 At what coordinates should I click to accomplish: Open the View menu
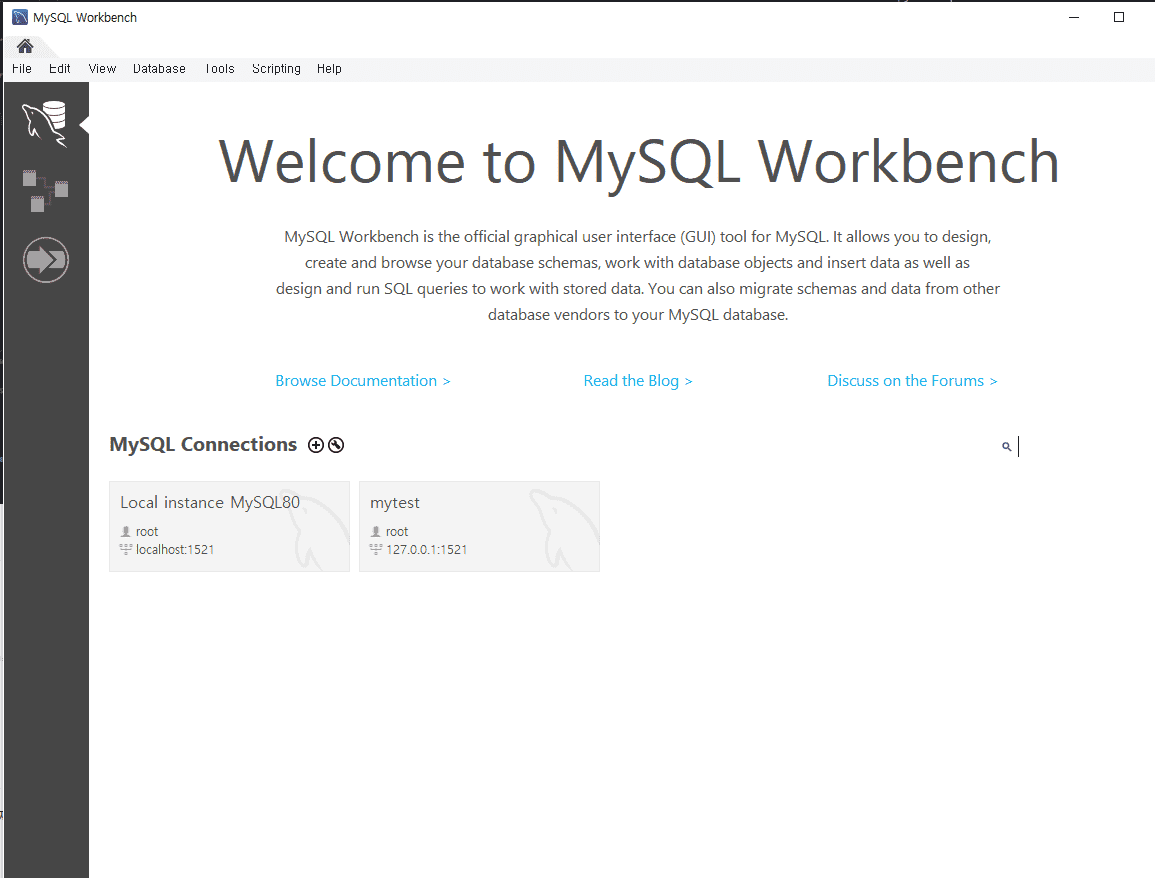click(x=102, y=69)
